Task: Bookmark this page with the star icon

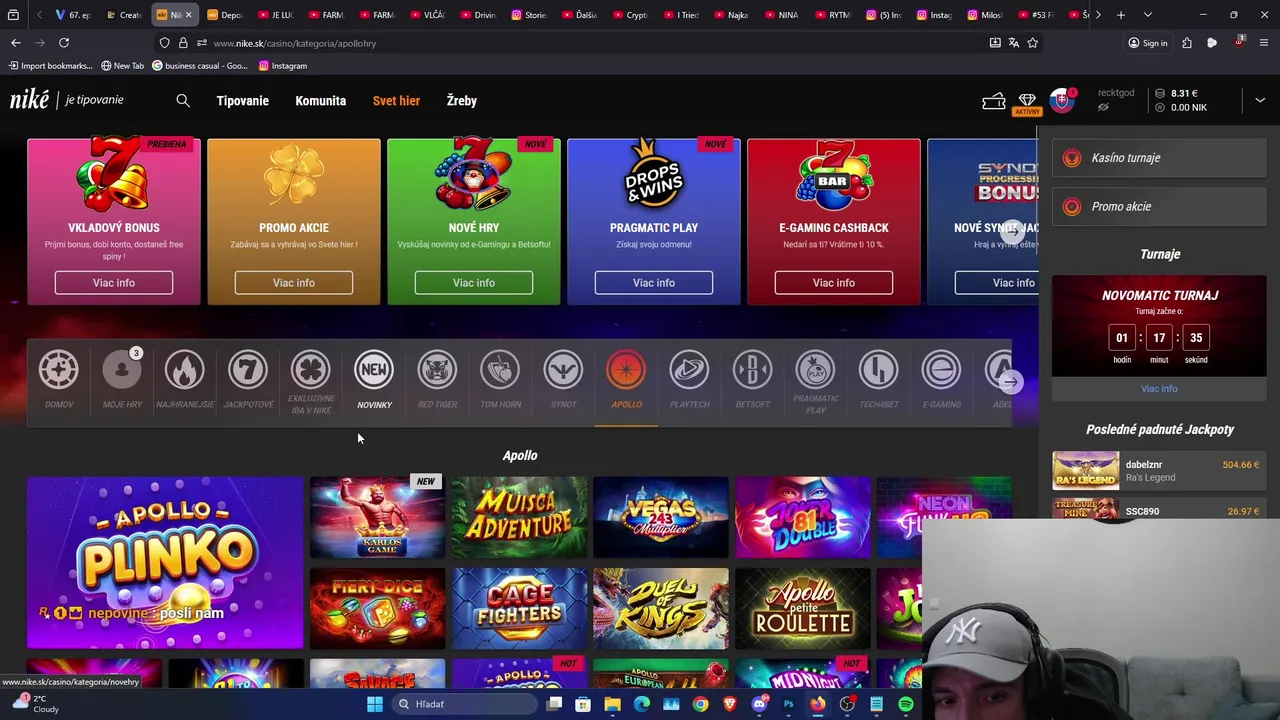Action: 1032,43
